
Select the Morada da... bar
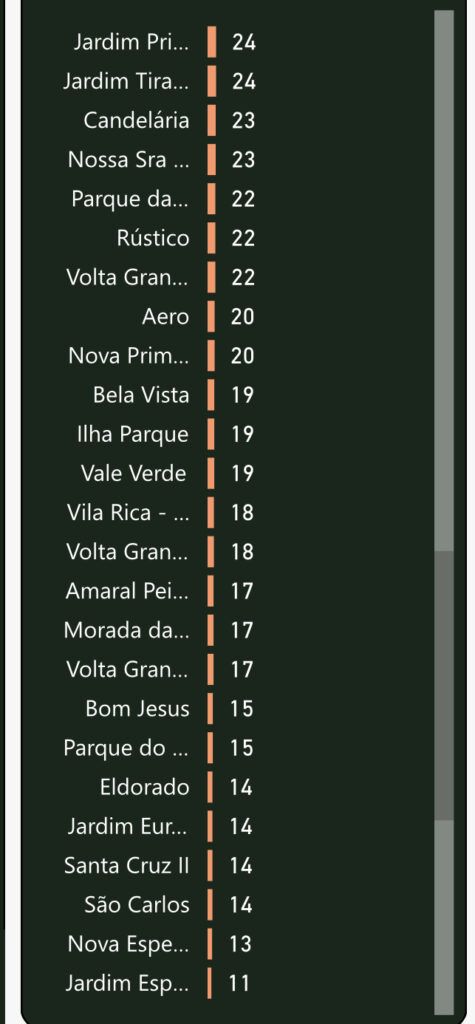[210, 630]
